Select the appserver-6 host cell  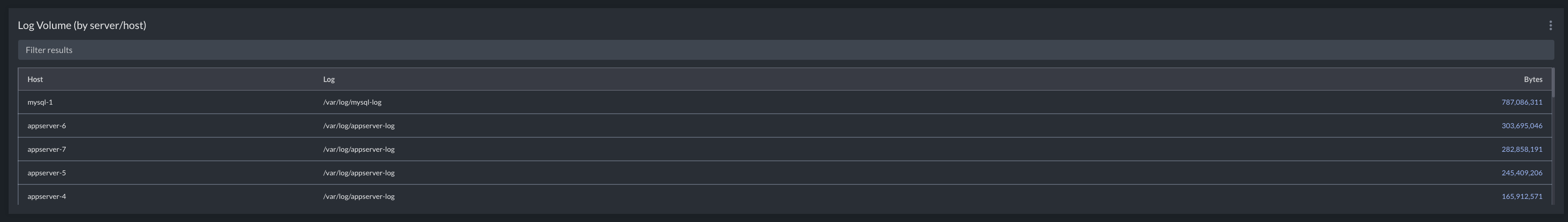tap(47, 126)
